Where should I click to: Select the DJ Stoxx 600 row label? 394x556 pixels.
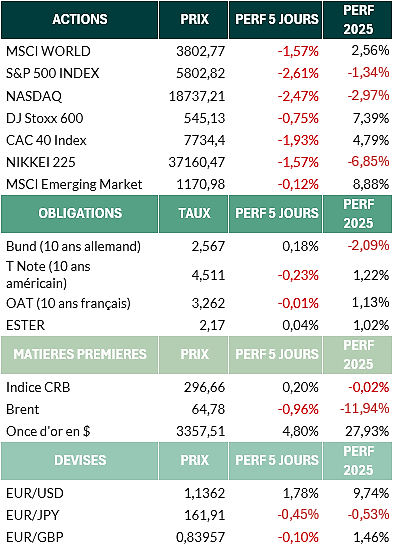coord(45,118)
